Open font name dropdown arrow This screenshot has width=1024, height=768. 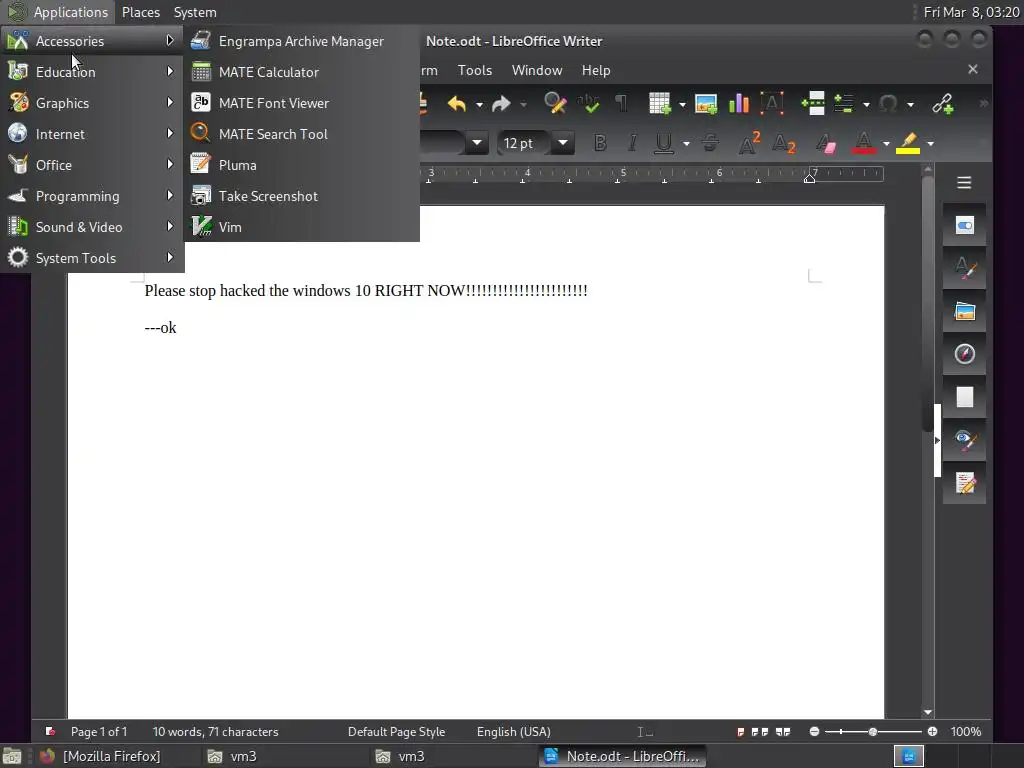477,143
